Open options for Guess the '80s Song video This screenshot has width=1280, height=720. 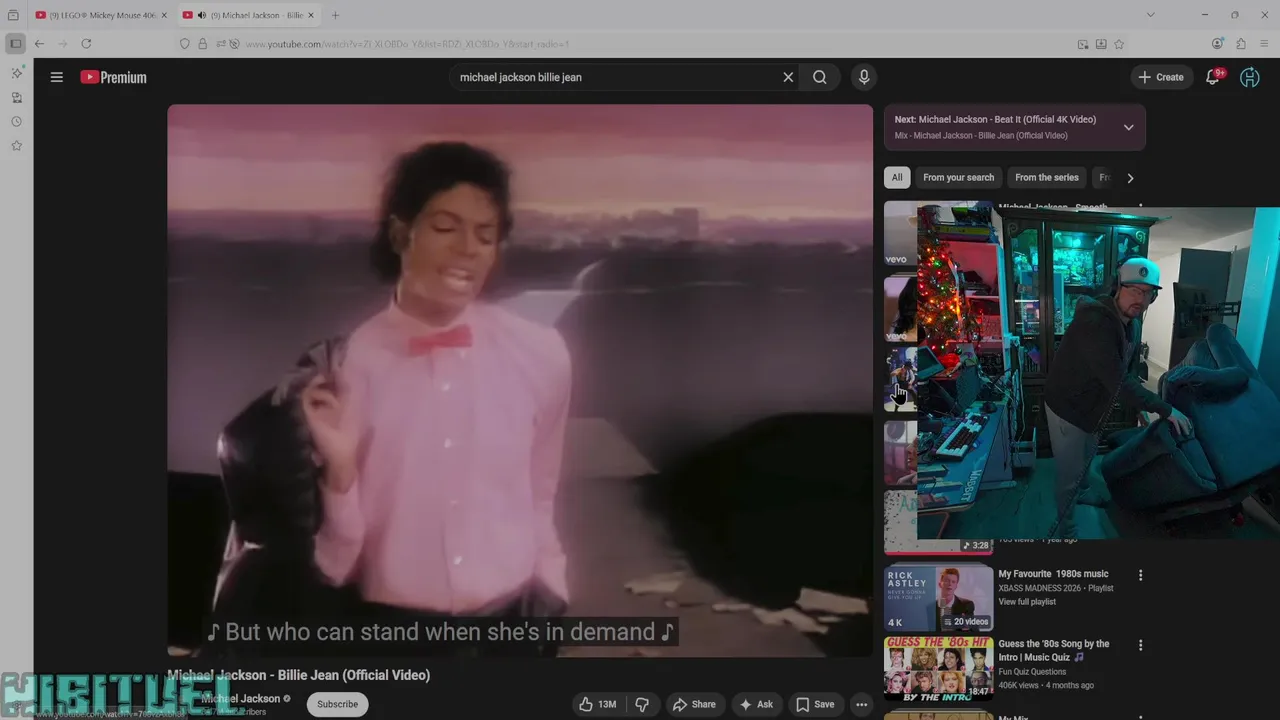pos(1140,645)
